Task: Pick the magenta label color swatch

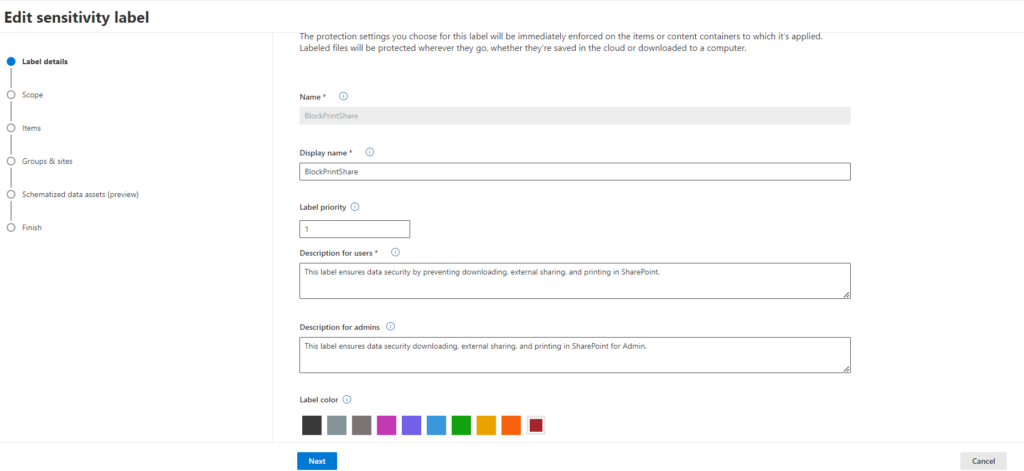Action: point(386,425)
